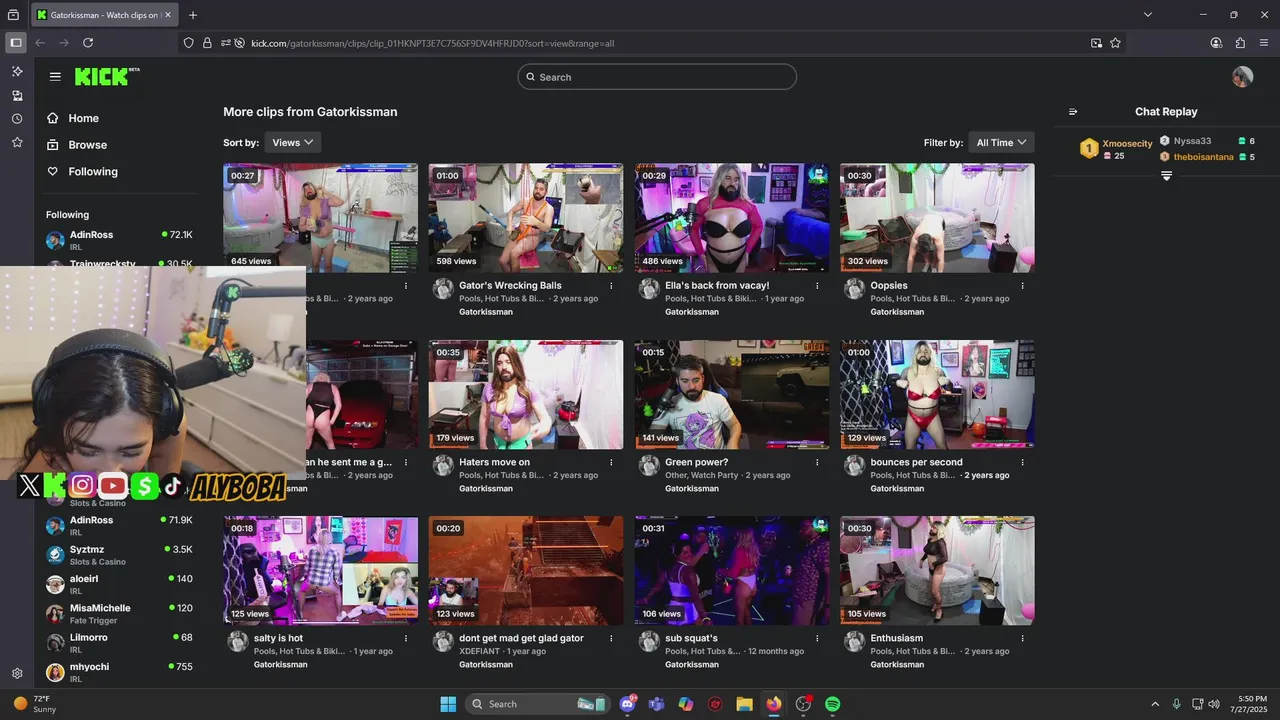Play the Ella's back from vacay! thumbnail
Screen dimensions: 1280x720
[x=732, y=218]
